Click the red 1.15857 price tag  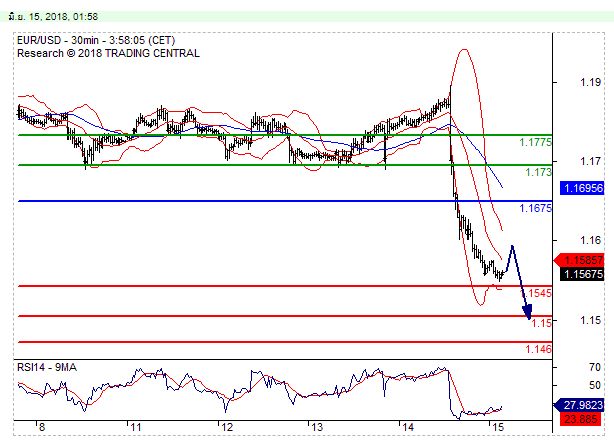tap(579, 260)
